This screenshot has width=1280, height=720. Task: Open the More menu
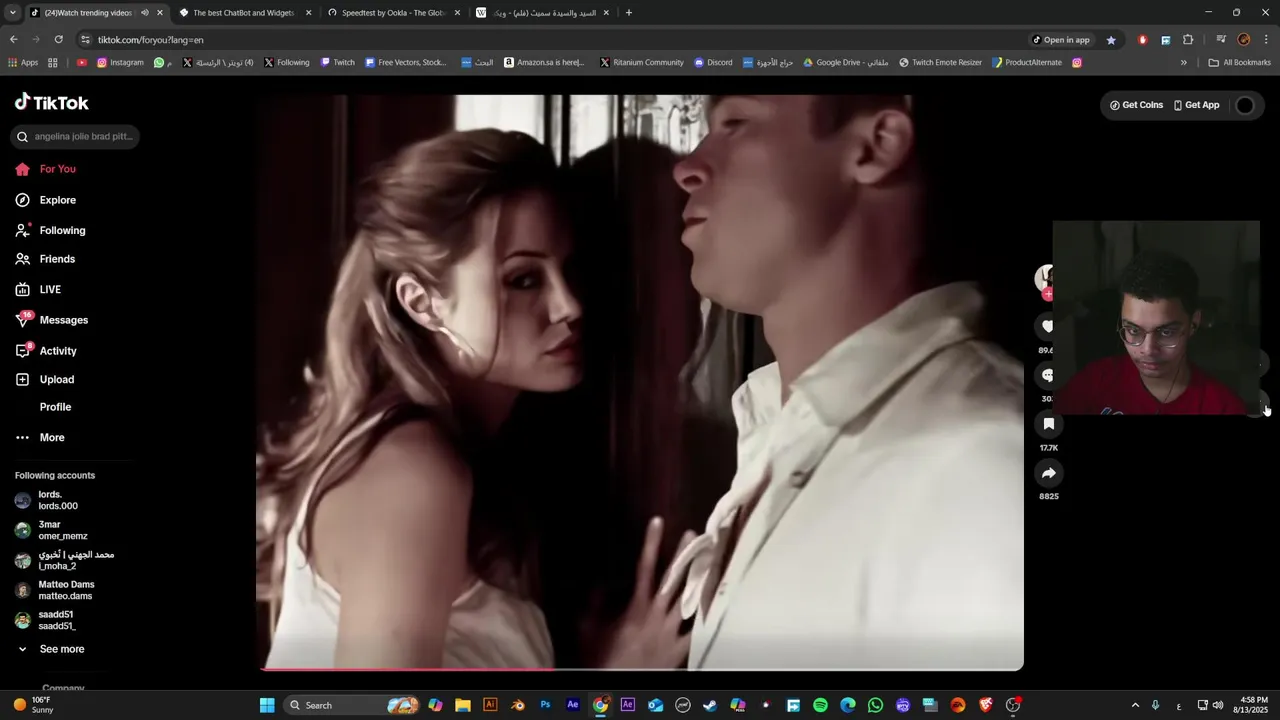pos(40,437)
